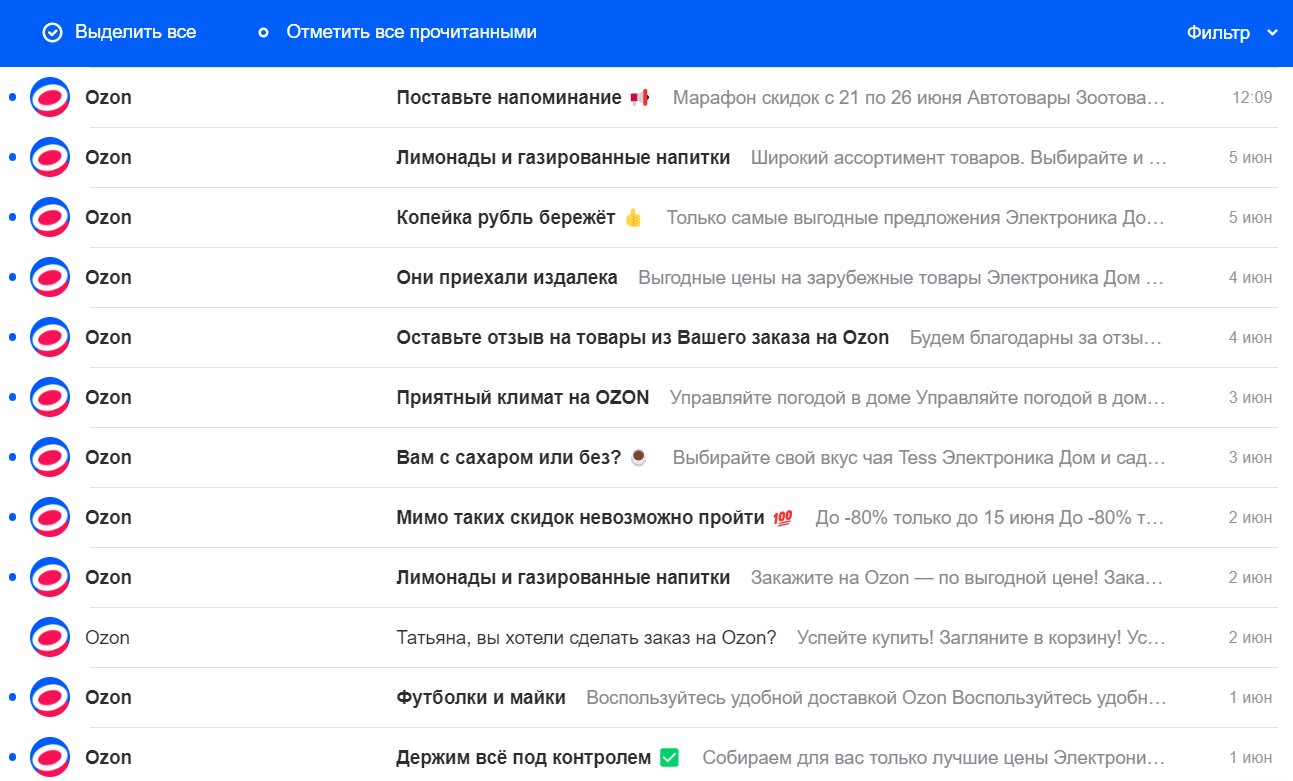Screen dimensions: 1293x781
Task: Click preview 'Широкий ассортимент товаров'
Action: point(886,157)
